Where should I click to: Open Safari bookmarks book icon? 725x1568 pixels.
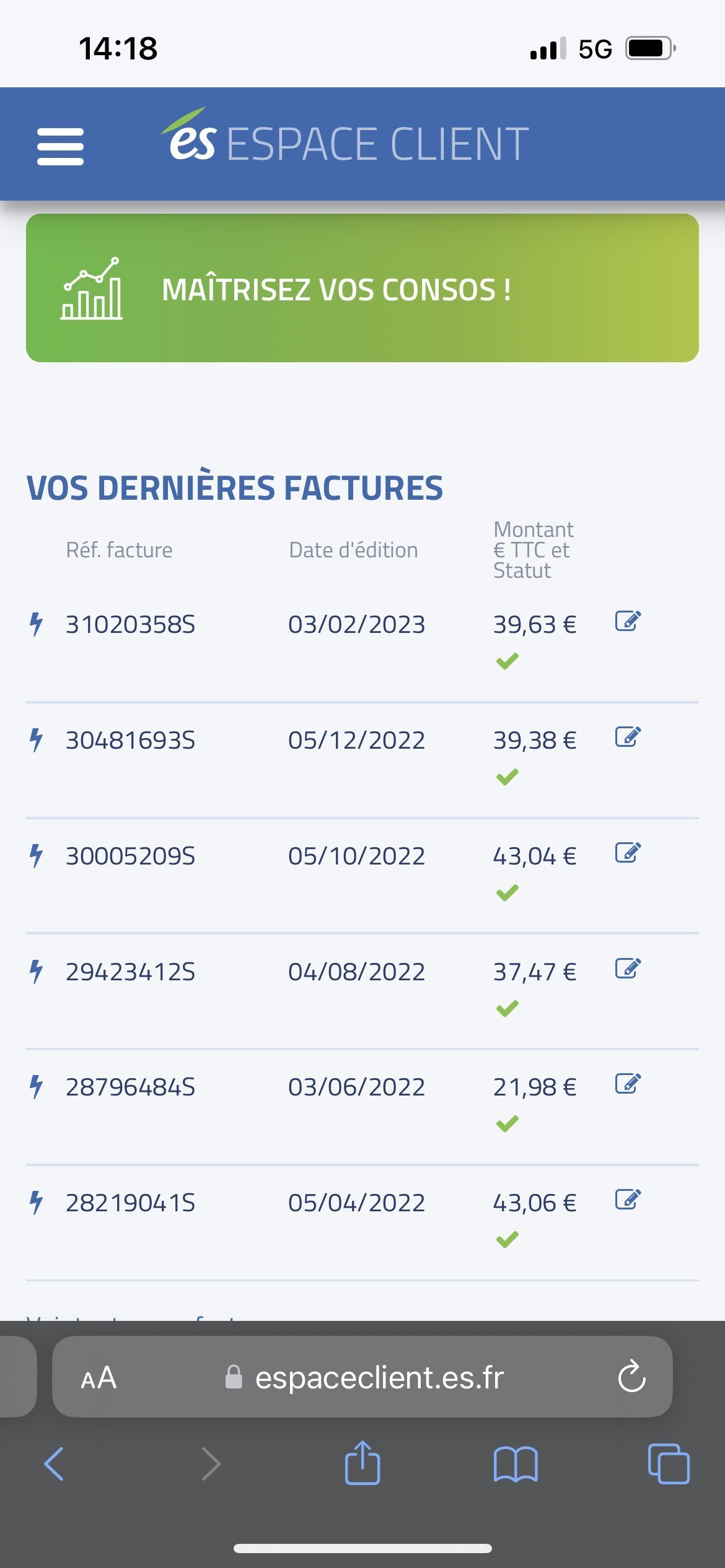tap(516, 1465)
